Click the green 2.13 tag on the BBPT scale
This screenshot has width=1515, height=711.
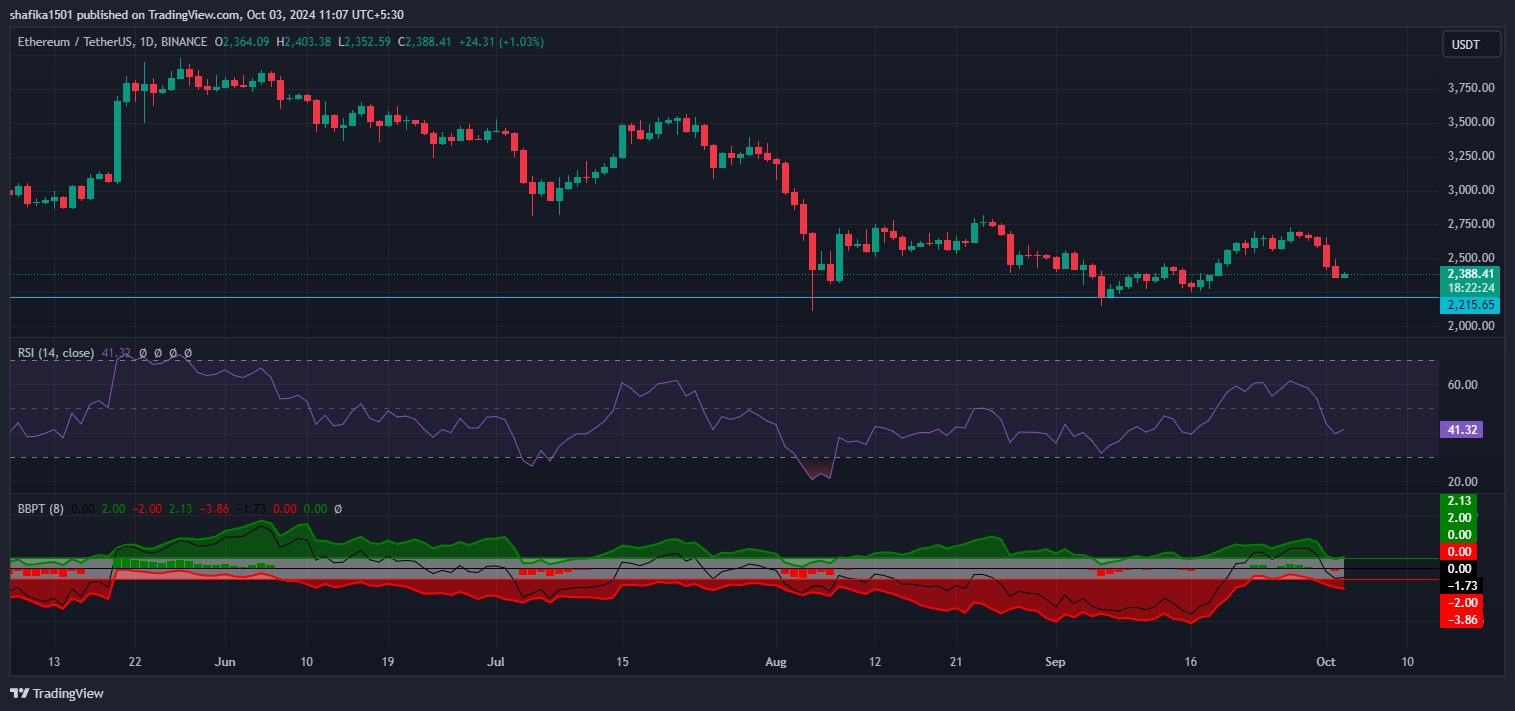click(1461, 501)
